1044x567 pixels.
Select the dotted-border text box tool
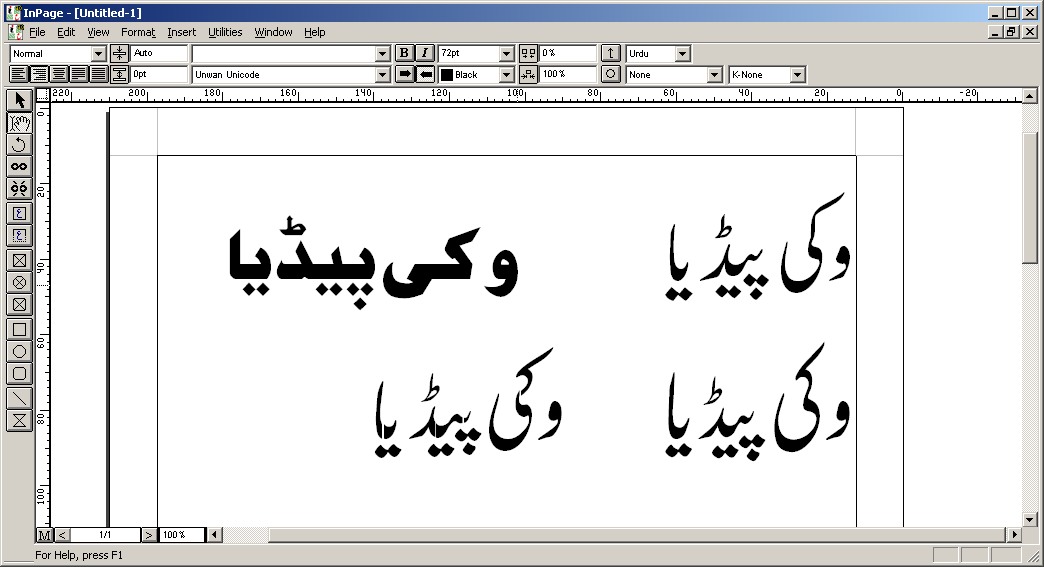[x=19, y=236]
